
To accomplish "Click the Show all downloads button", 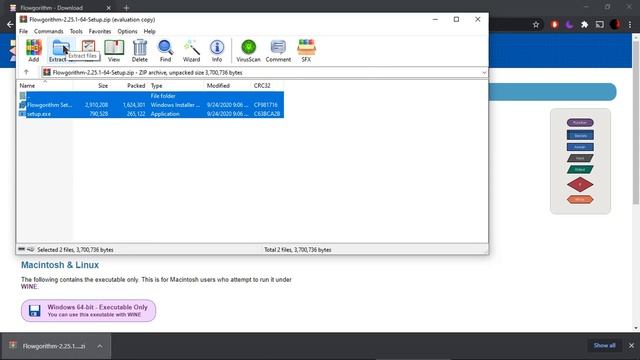I will [604, 346].
